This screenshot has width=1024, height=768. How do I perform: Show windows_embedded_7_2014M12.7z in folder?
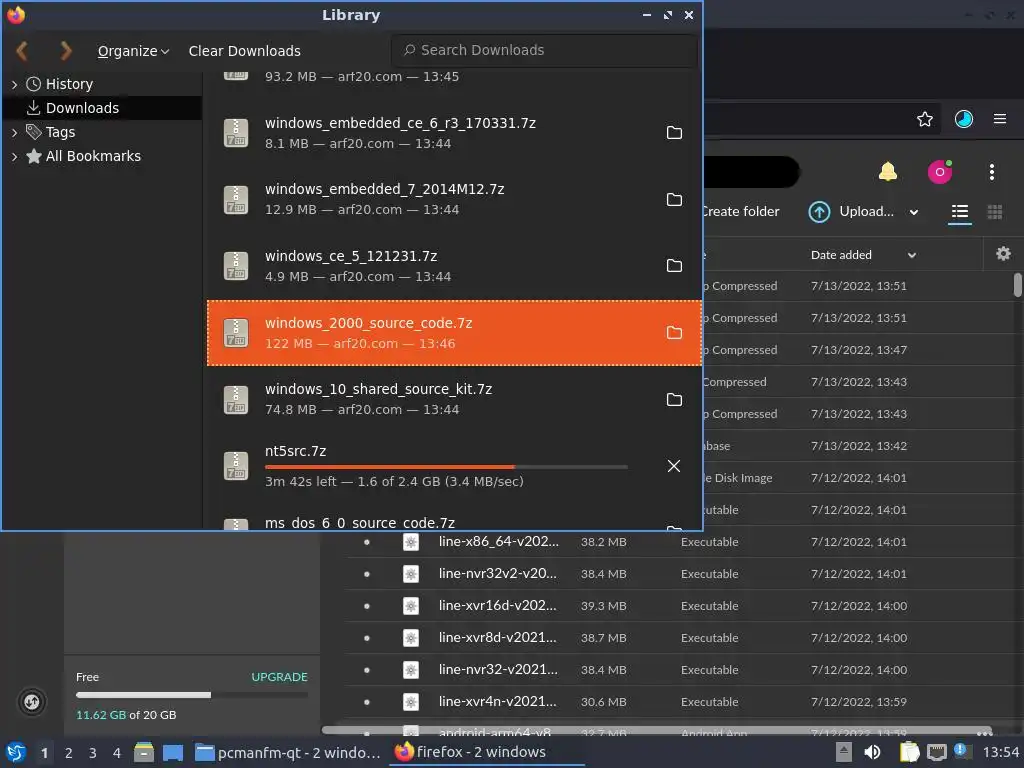point(674,199)
